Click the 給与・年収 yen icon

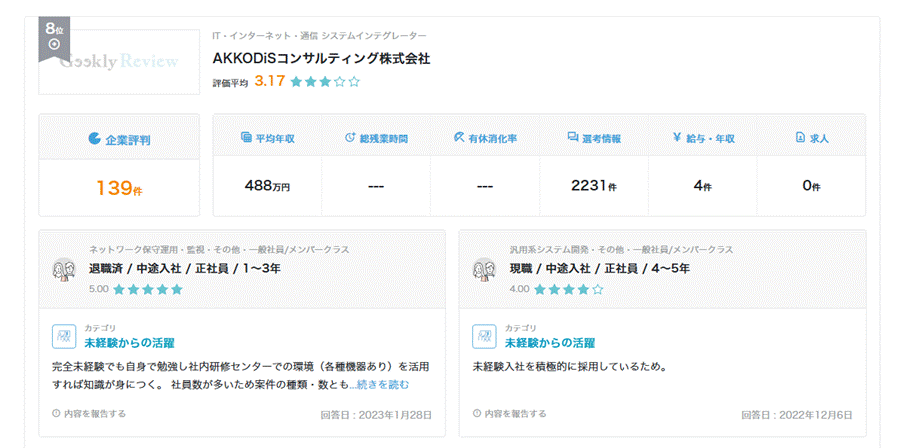(677, 138)
